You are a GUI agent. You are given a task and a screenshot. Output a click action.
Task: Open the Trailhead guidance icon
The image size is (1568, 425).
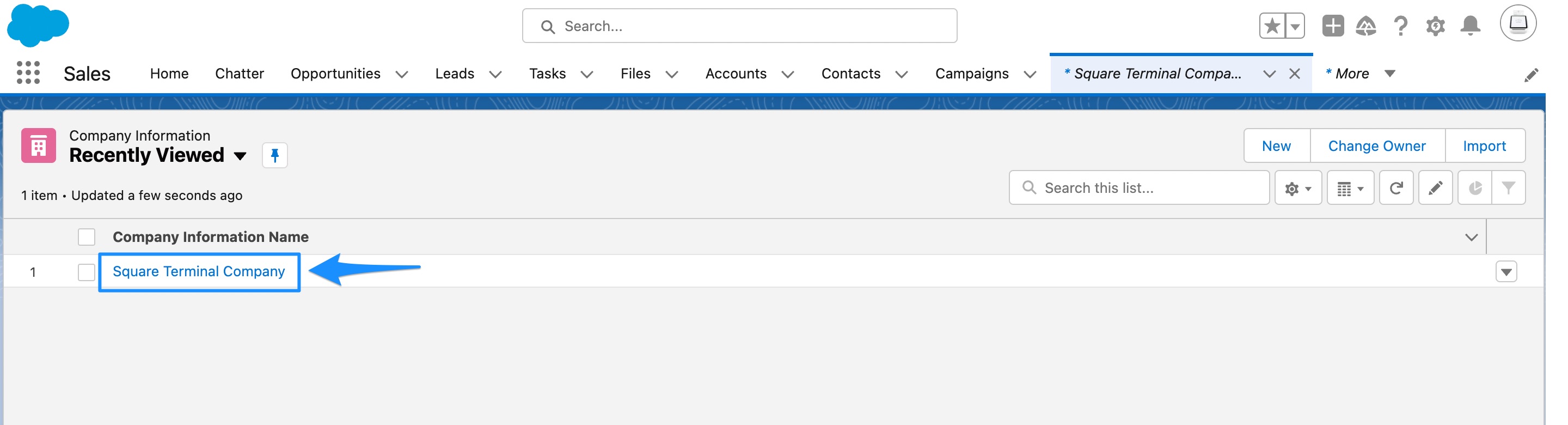[x=1366, y=26]
